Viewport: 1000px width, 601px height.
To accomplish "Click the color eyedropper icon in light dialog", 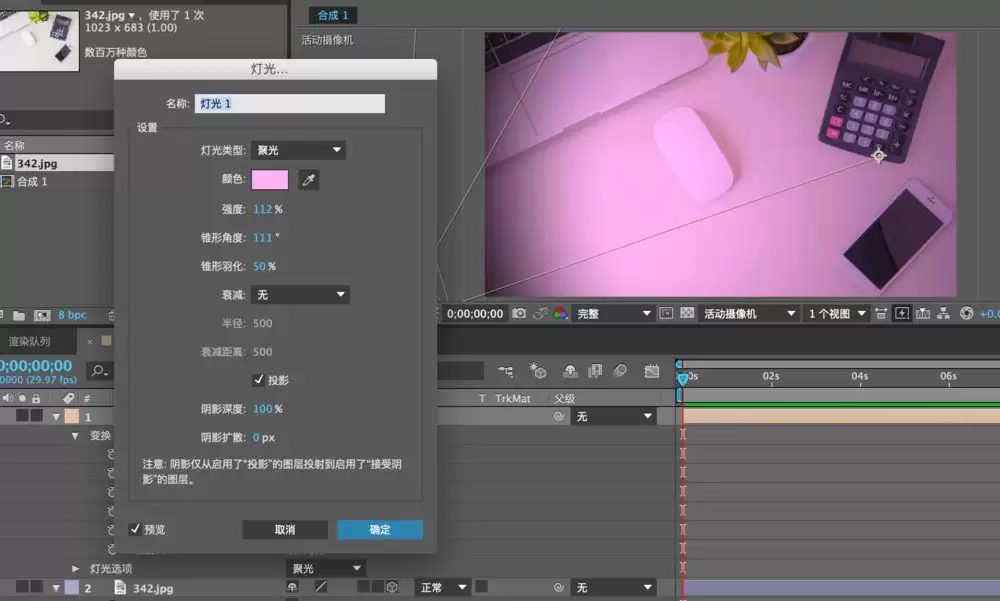I will point(309,180).
